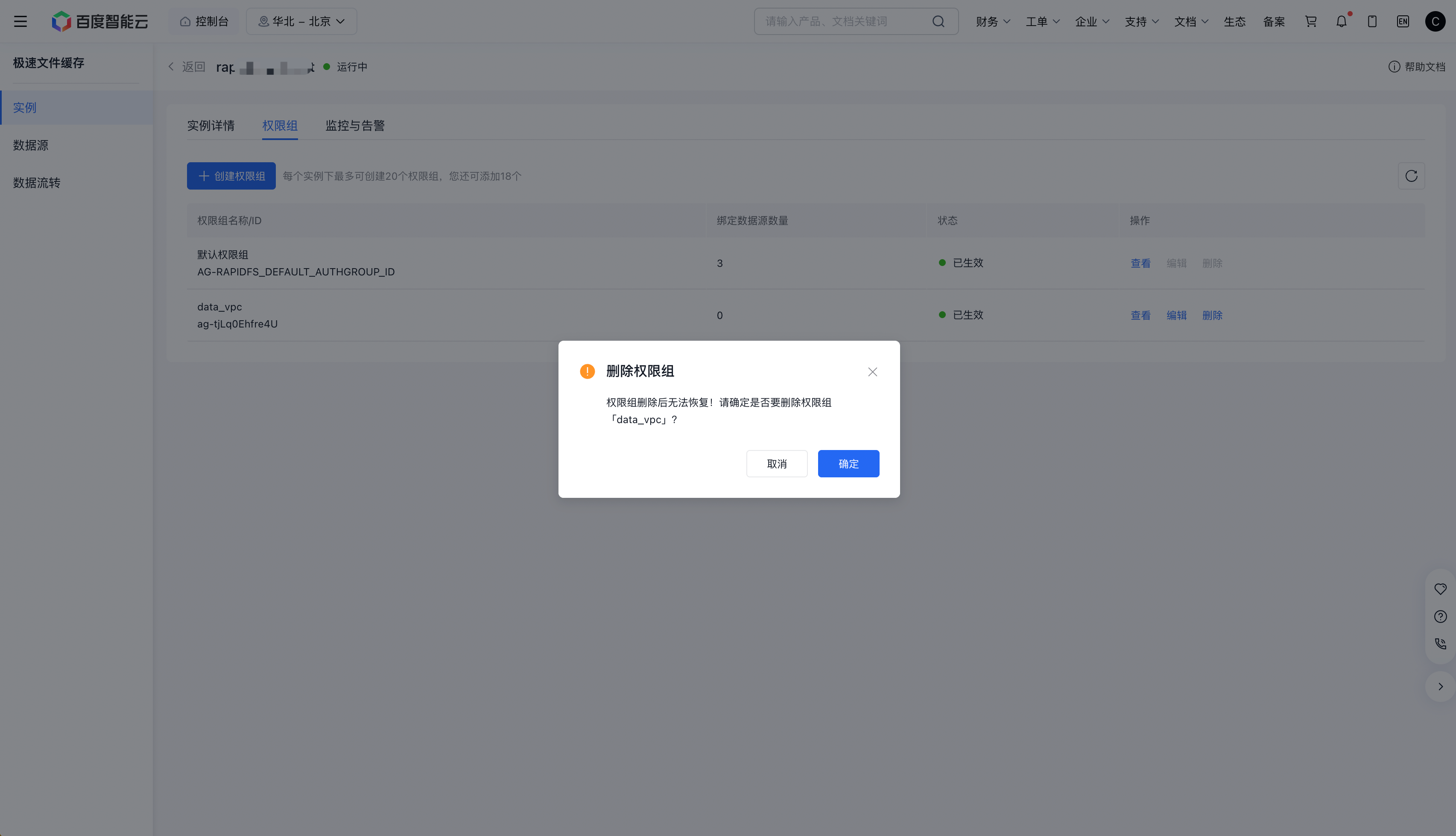
Task: Expand the 企业 menu
Action: (x=1092, y=22)
